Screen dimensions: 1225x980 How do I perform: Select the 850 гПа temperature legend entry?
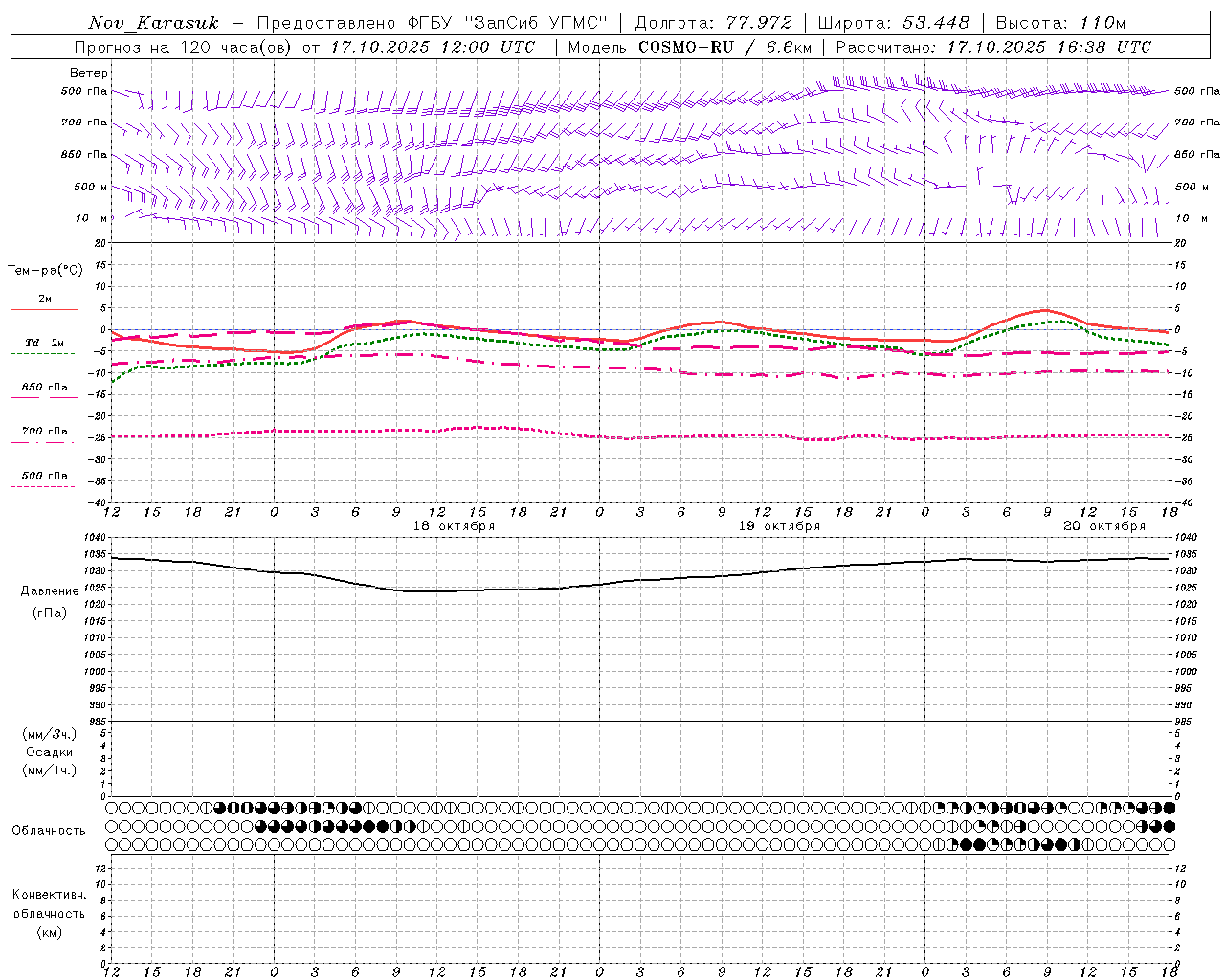pos(45,387)
